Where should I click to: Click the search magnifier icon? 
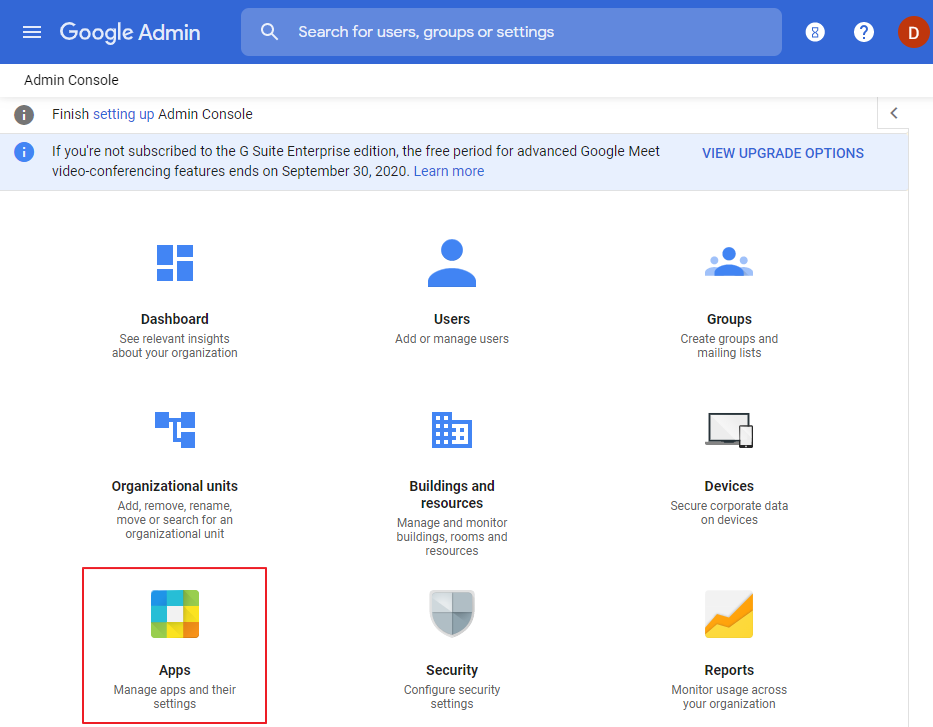[x=270, y=32]
